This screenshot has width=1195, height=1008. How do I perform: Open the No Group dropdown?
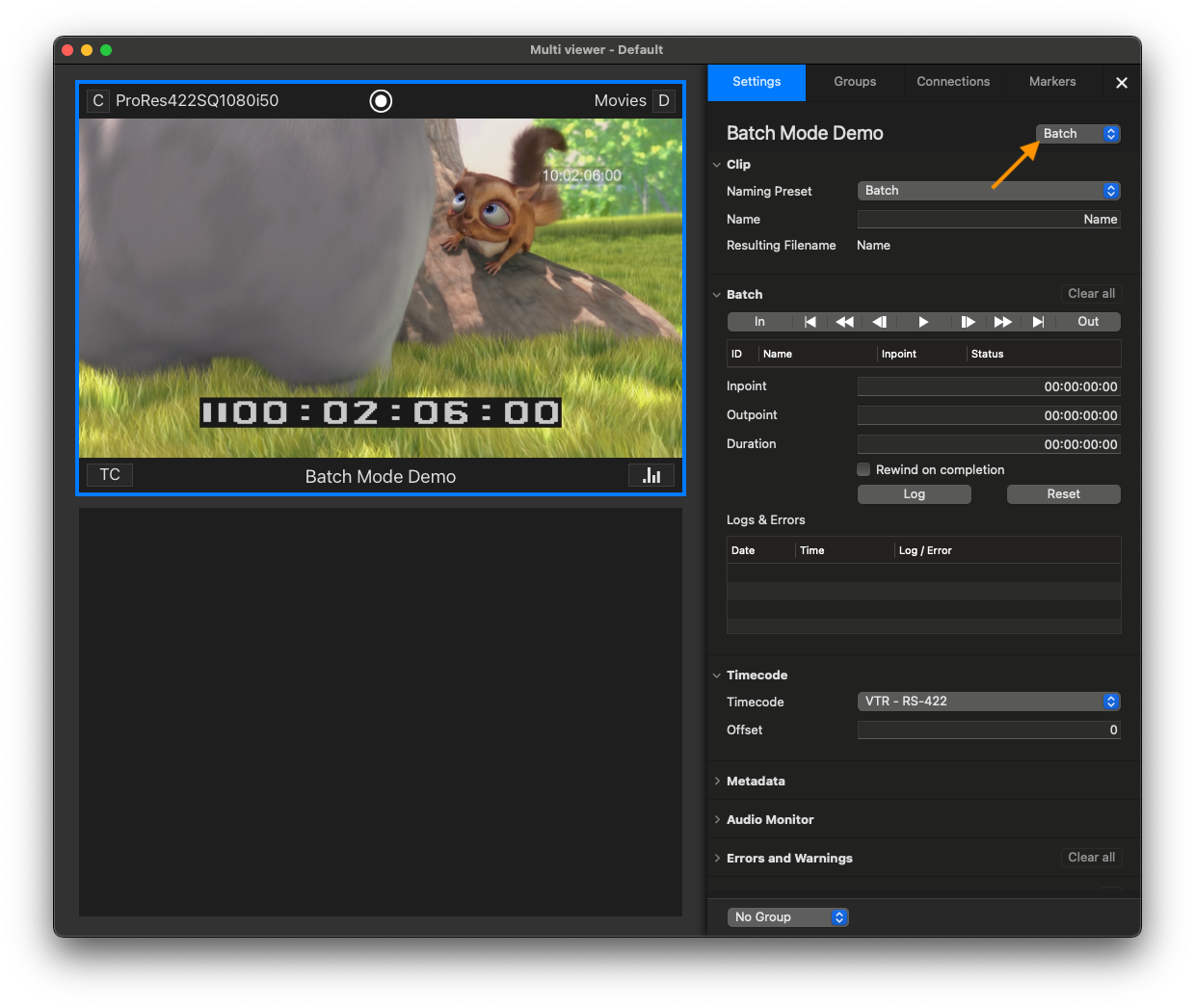(788, 917)
